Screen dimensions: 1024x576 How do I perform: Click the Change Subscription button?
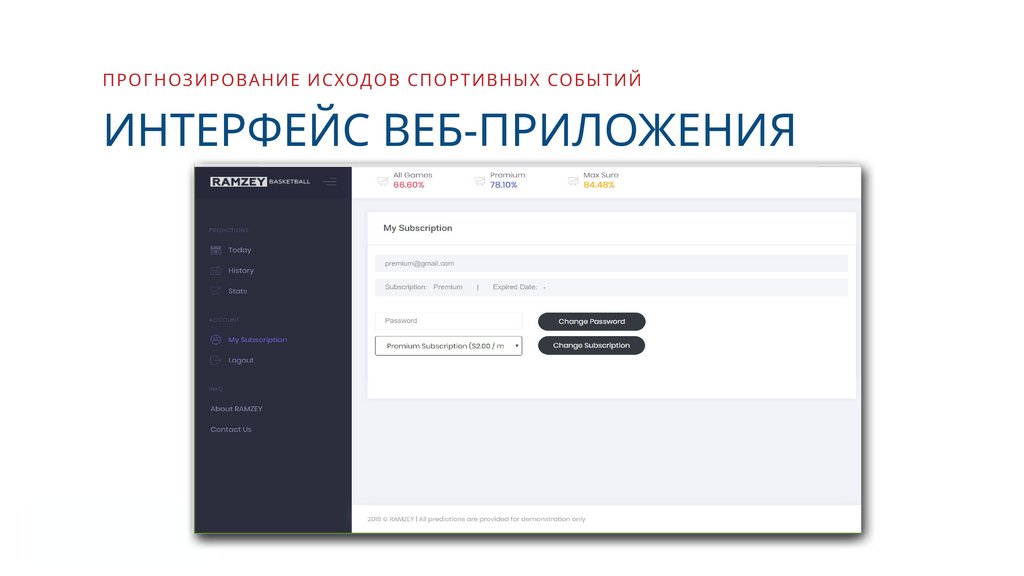592,345
